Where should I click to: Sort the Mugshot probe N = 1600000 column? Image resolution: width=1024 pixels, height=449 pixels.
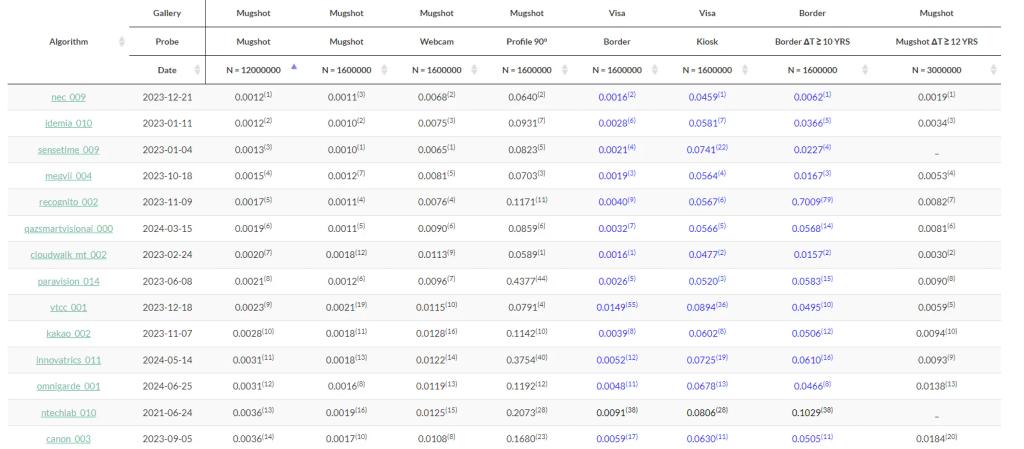pos(384,70)
